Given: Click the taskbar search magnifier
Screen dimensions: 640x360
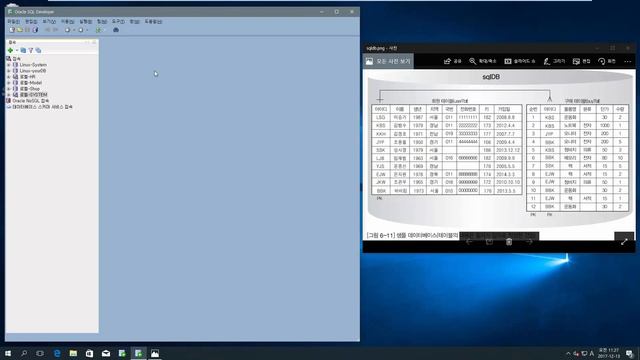Looking at the screenshot, I should coord(24,353).
